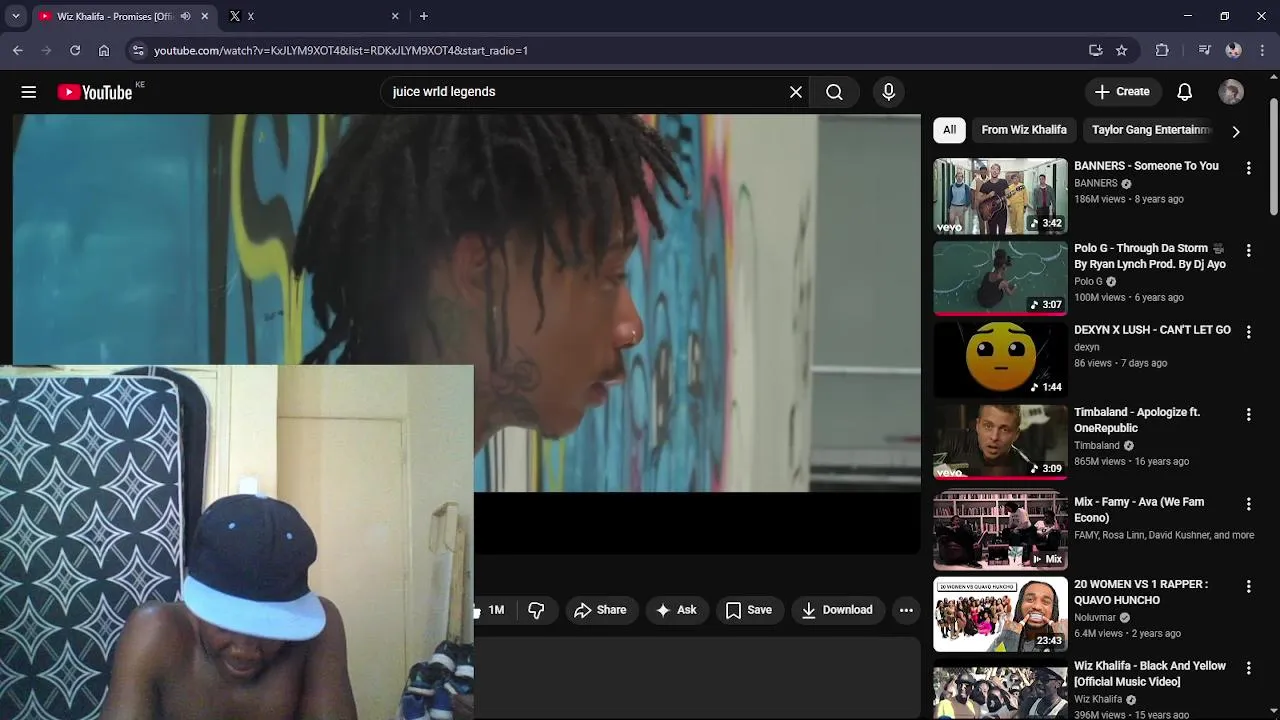Open the Chrome profile avatar
This screenshot has width=1280, height=720.
pos(1233,50)
